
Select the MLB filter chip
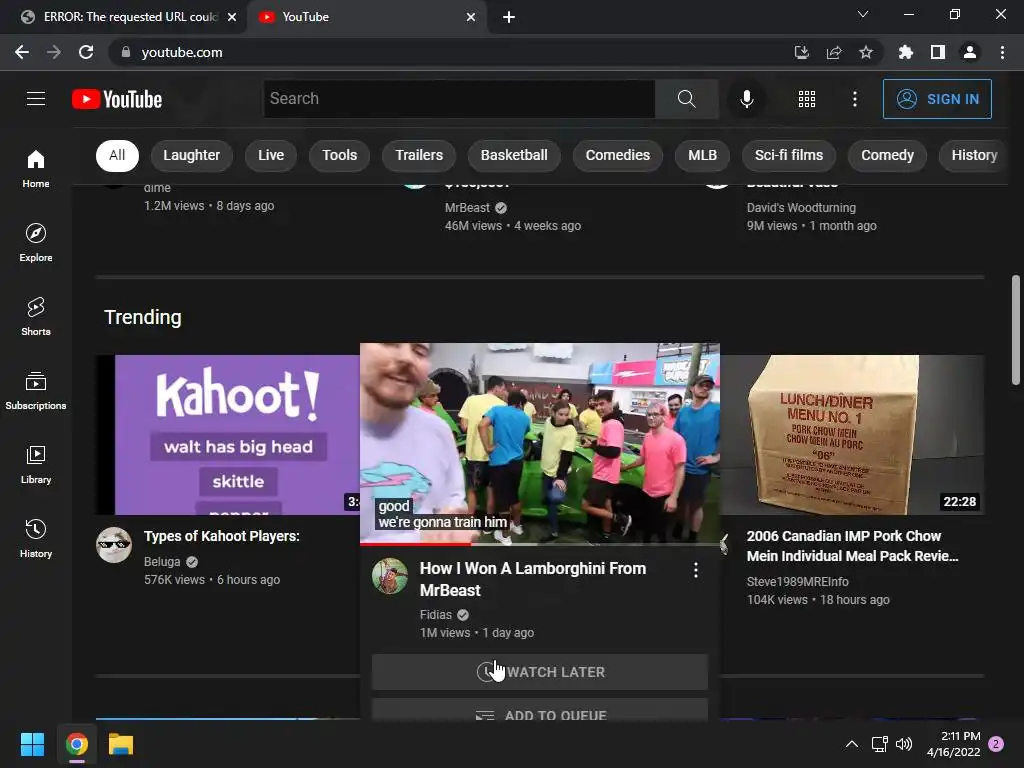[702, 155]
